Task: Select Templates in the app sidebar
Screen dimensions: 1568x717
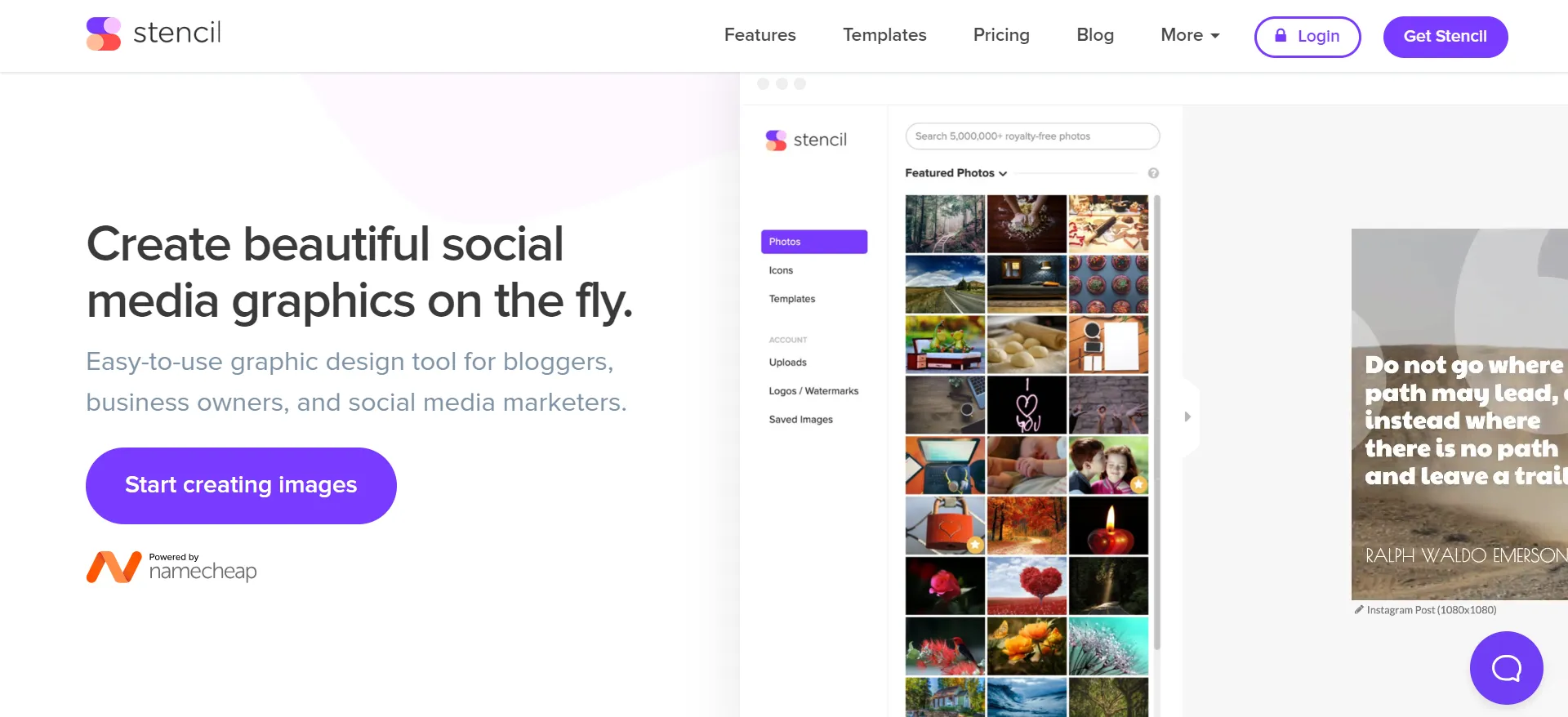Action: tap(792, 299)
